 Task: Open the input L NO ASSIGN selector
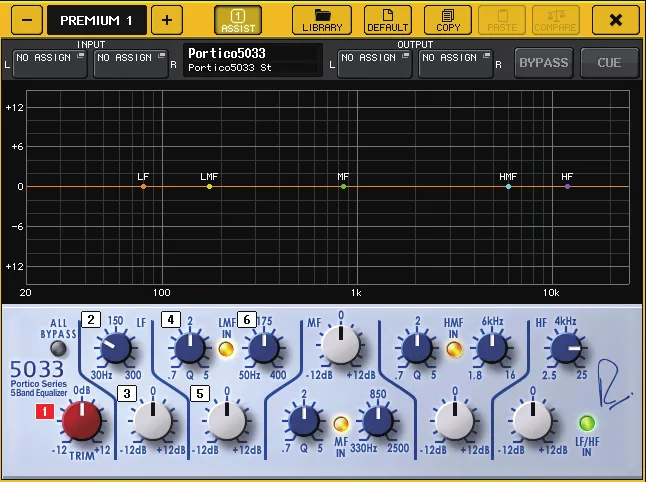tap(50, 63)
